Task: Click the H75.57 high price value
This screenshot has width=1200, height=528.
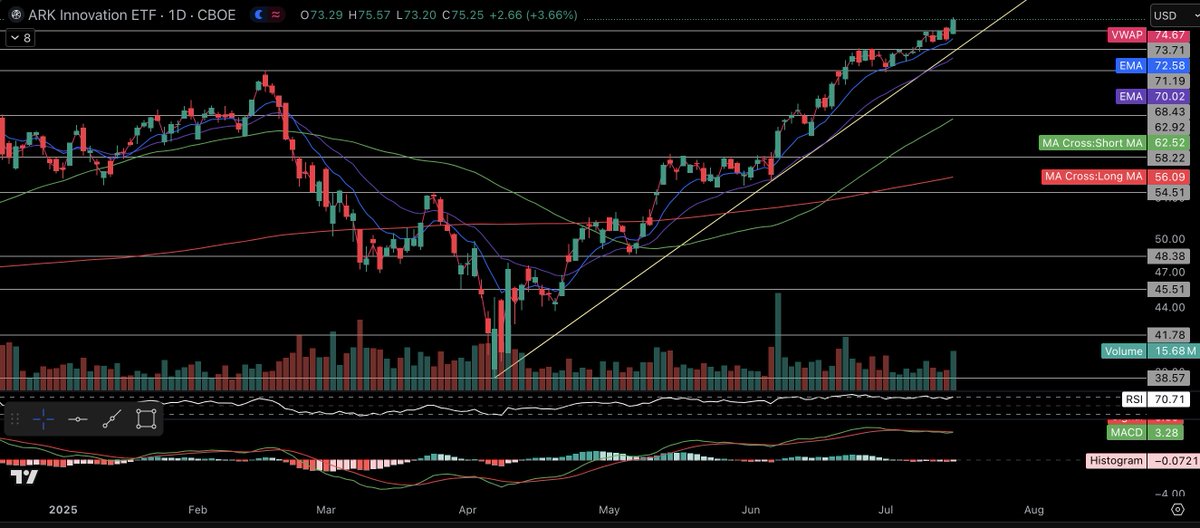Action: (368, 15)
